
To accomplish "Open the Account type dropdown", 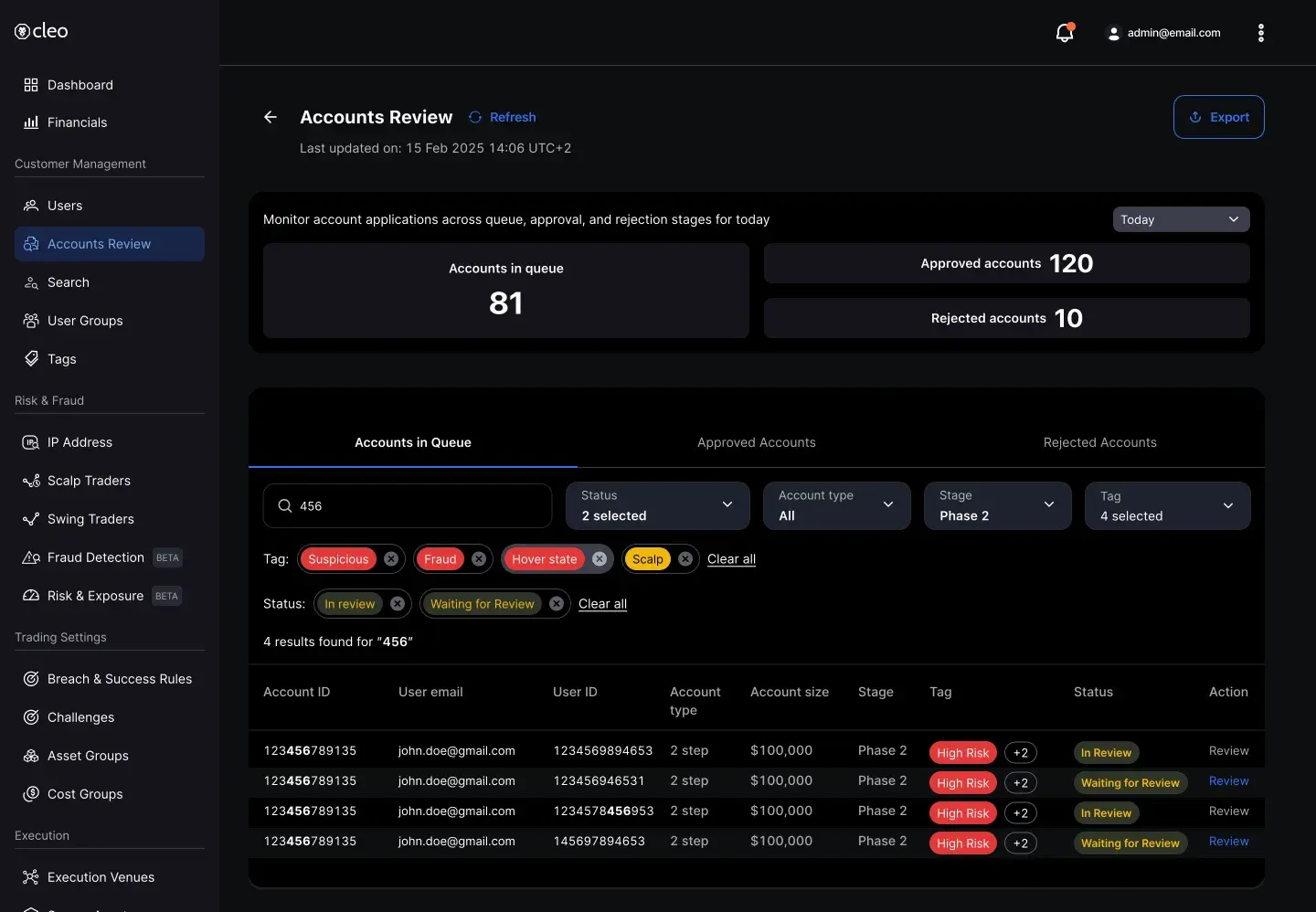I will [837, 506].
